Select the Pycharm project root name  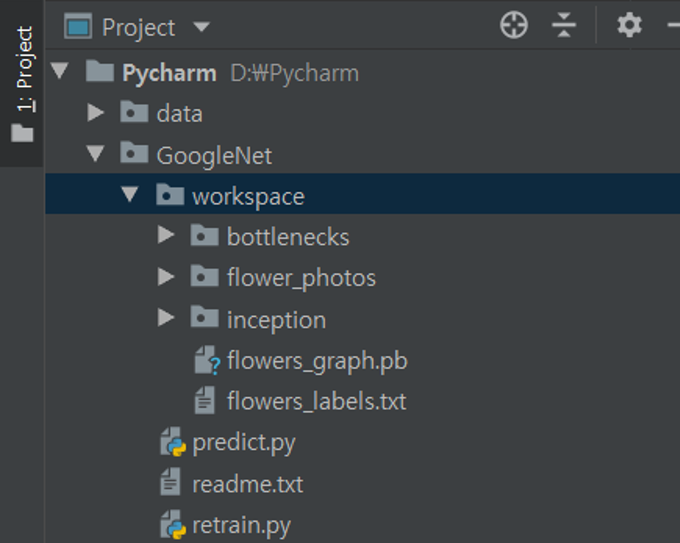pyautogui.click(x=169, y=73)
